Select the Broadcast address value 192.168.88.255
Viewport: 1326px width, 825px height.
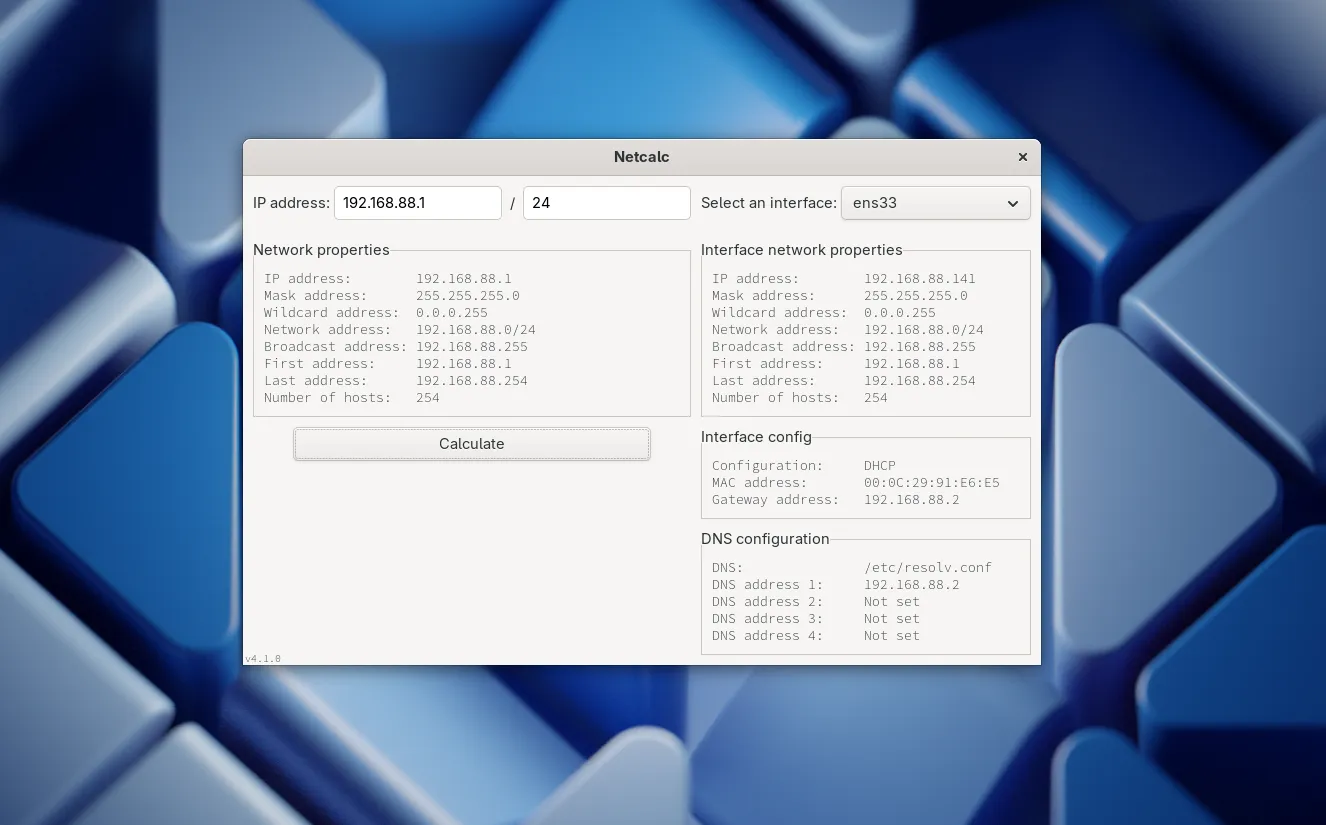472,346
